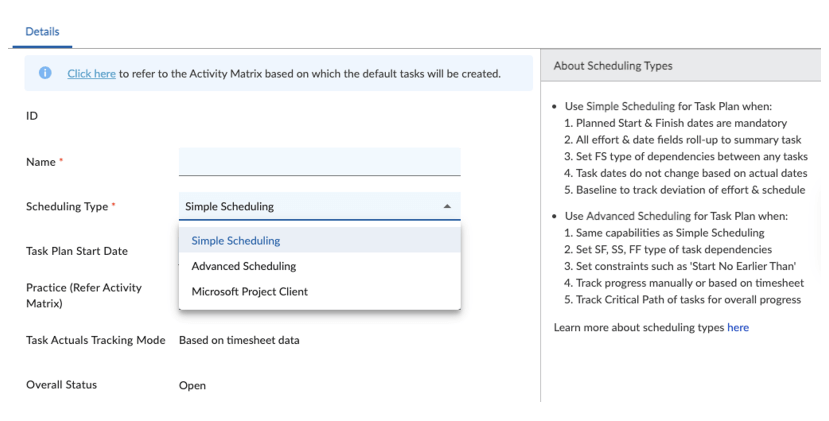This screenshot has height=421, width=829.
Task: Choose Simple Scheduling in the open list
Action: tap(236, 240)
